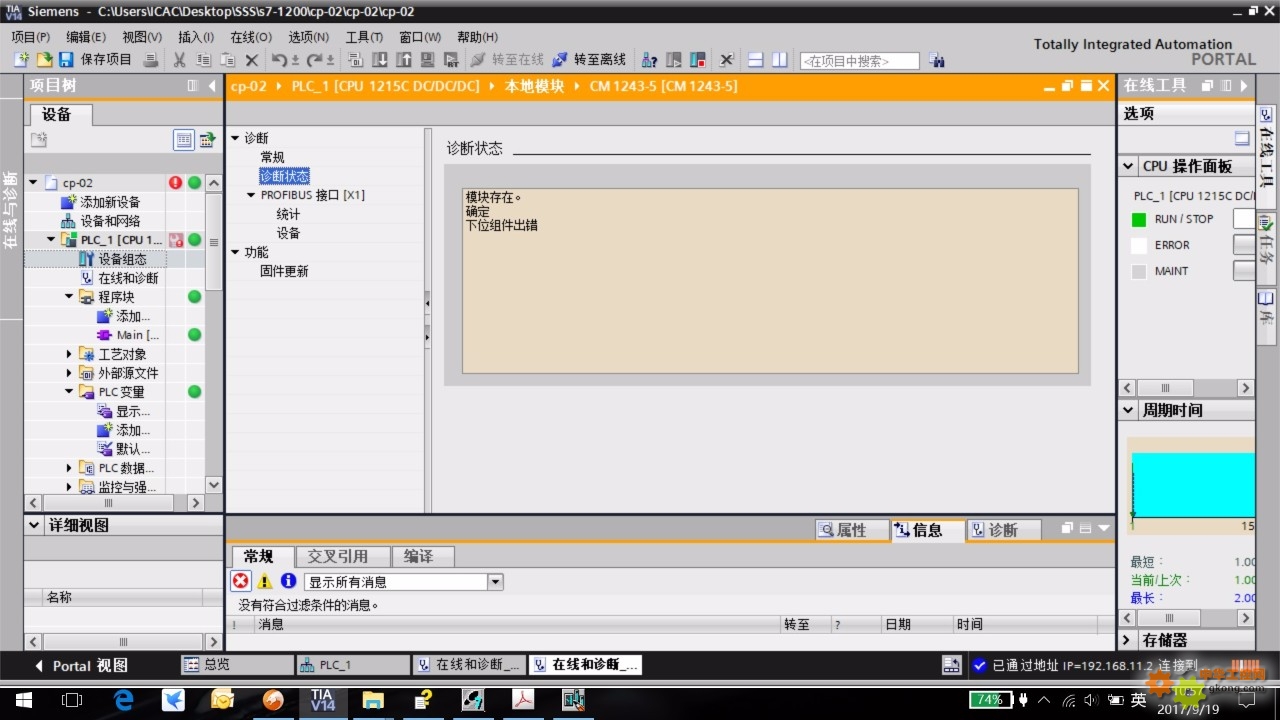Screen dimensions: 1280x720
Task: Select 固件更新 under 功能
Action: coord(284,271)
